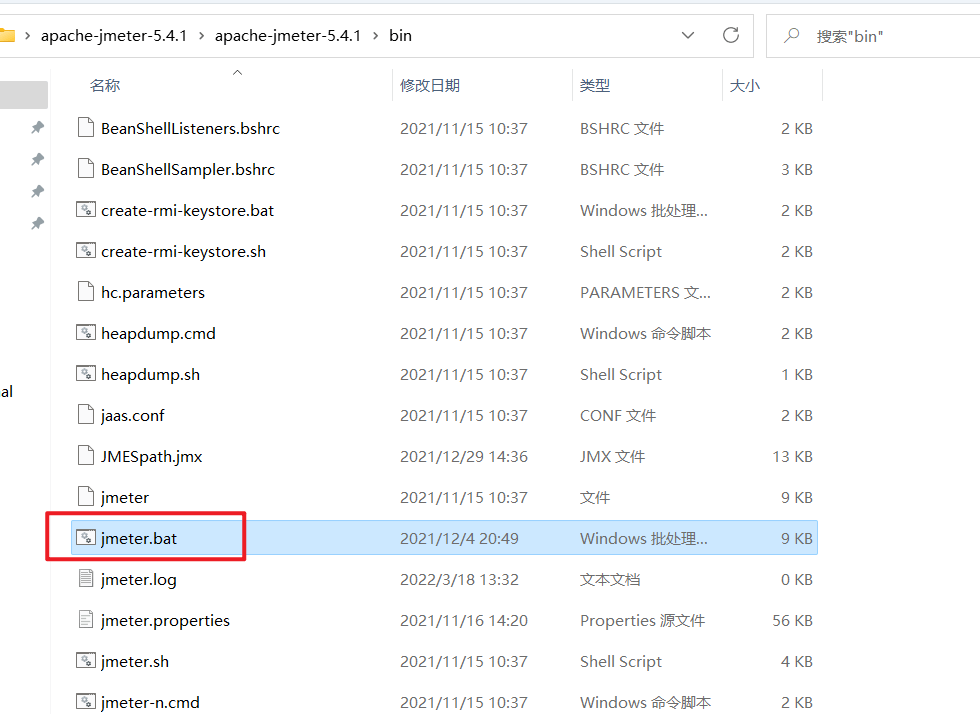Click the date 2022/3/18 13:32 of jmeter.log
The height and width of the screenshot is (714, 980).
point(459,580)
